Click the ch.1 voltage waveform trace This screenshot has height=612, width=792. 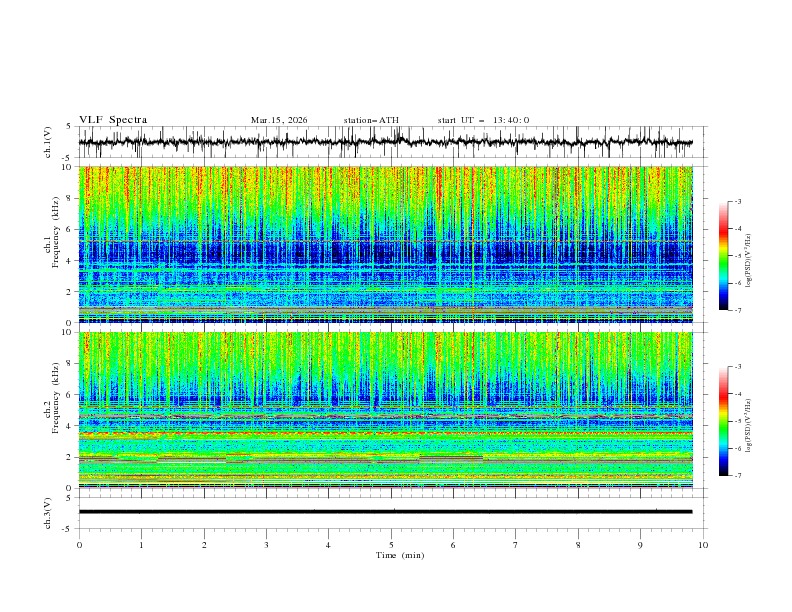(385, 142)
